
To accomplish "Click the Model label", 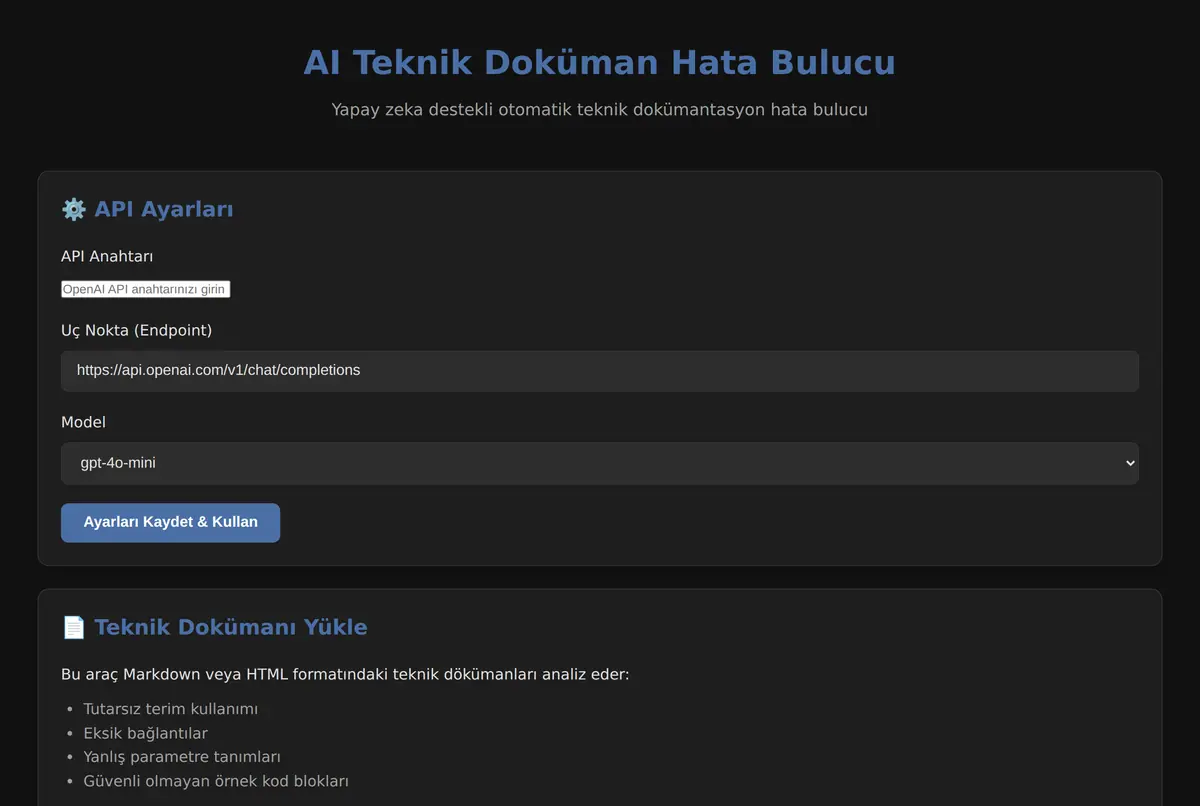I will point(83,422).
